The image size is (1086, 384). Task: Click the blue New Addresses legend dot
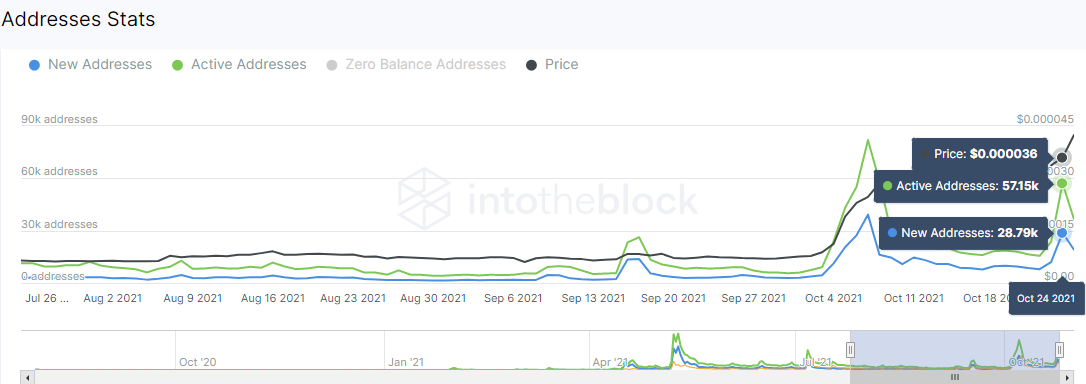pos(35,65)
